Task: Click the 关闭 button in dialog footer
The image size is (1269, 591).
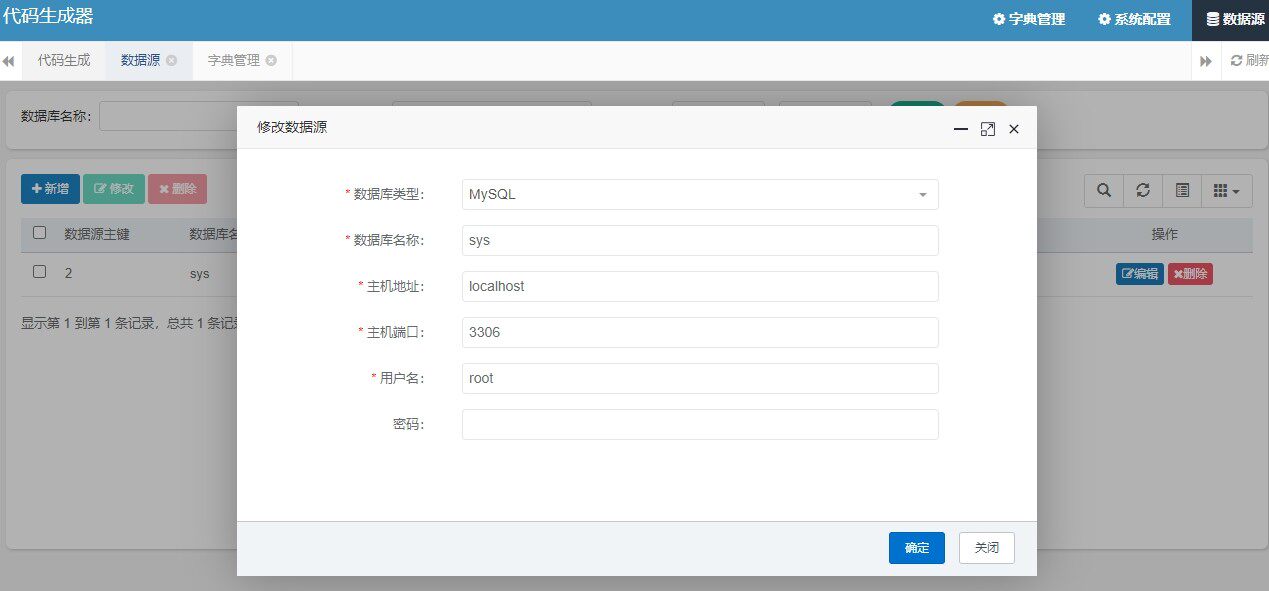Action: (987, 548)
